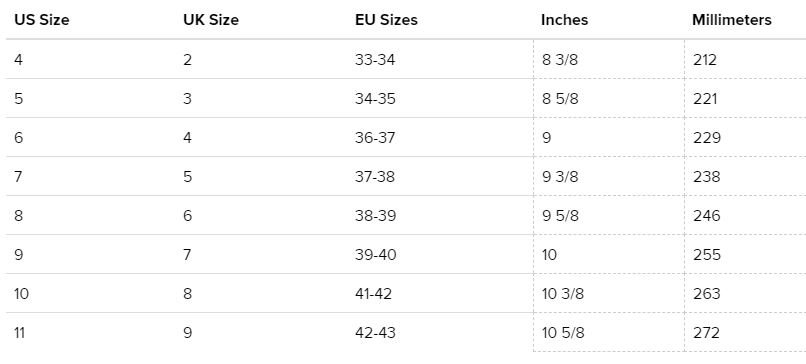The image size is (806, 364).
Task: Click the 272 millimeters cell
Action: tap(706, 333)
